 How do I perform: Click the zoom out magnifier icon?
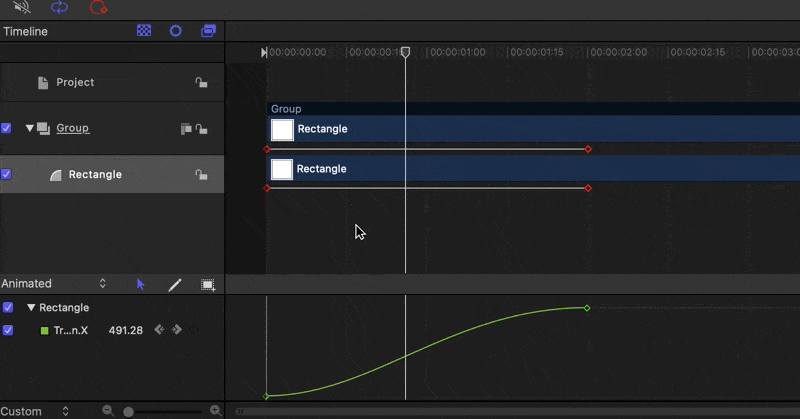[x=108, y=410]
